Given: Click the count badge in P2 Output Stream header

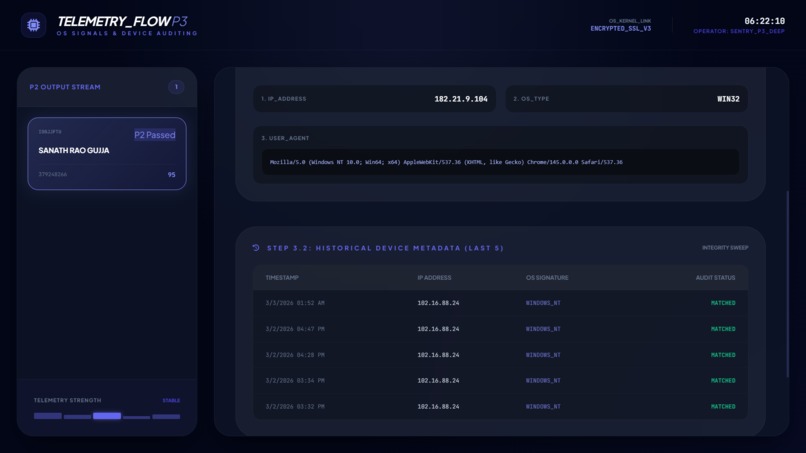Looking at the screenshot, I should [176, 87].
